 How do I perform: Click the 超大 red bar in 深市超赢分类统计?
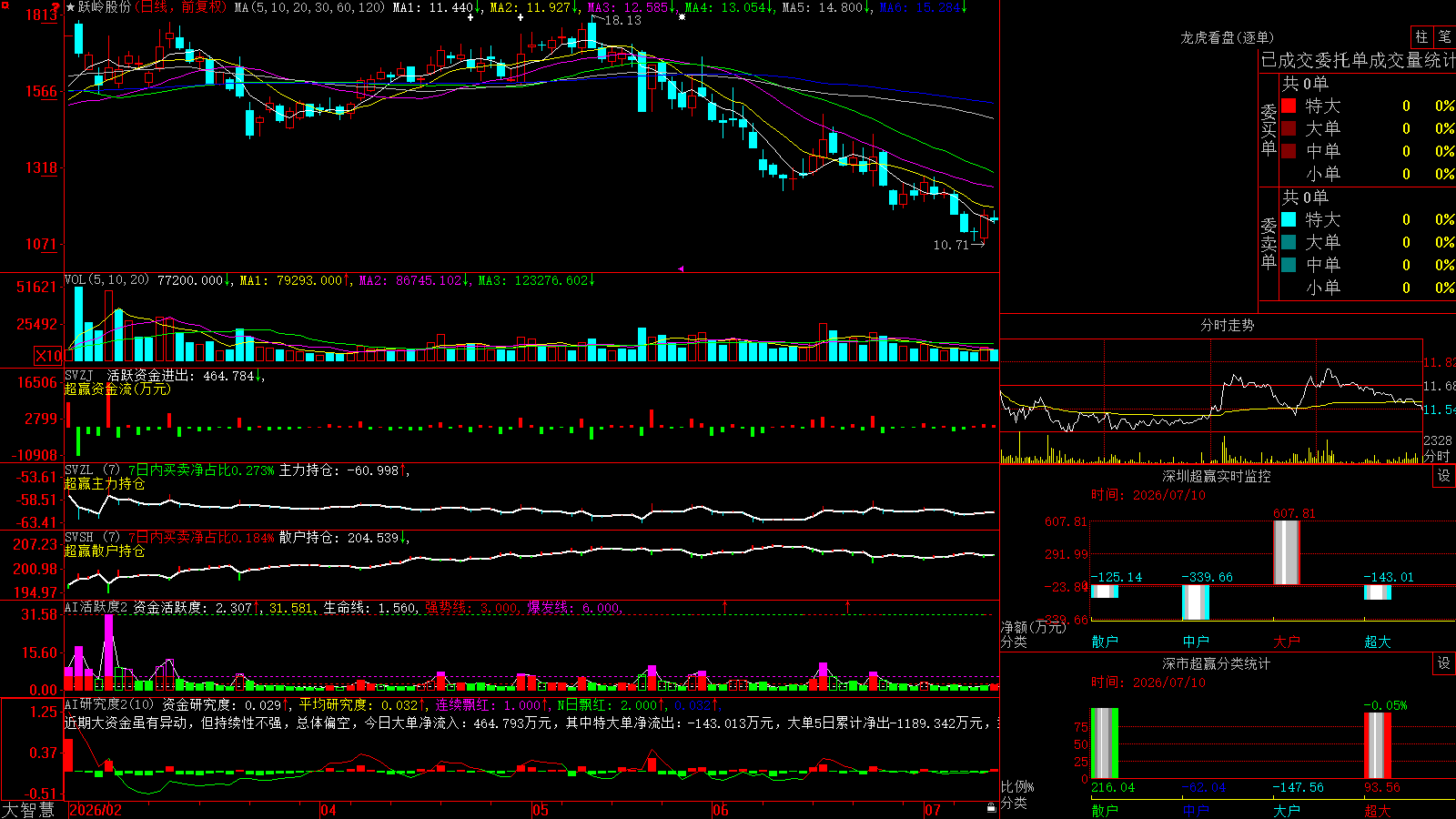tap(1377, 745)
